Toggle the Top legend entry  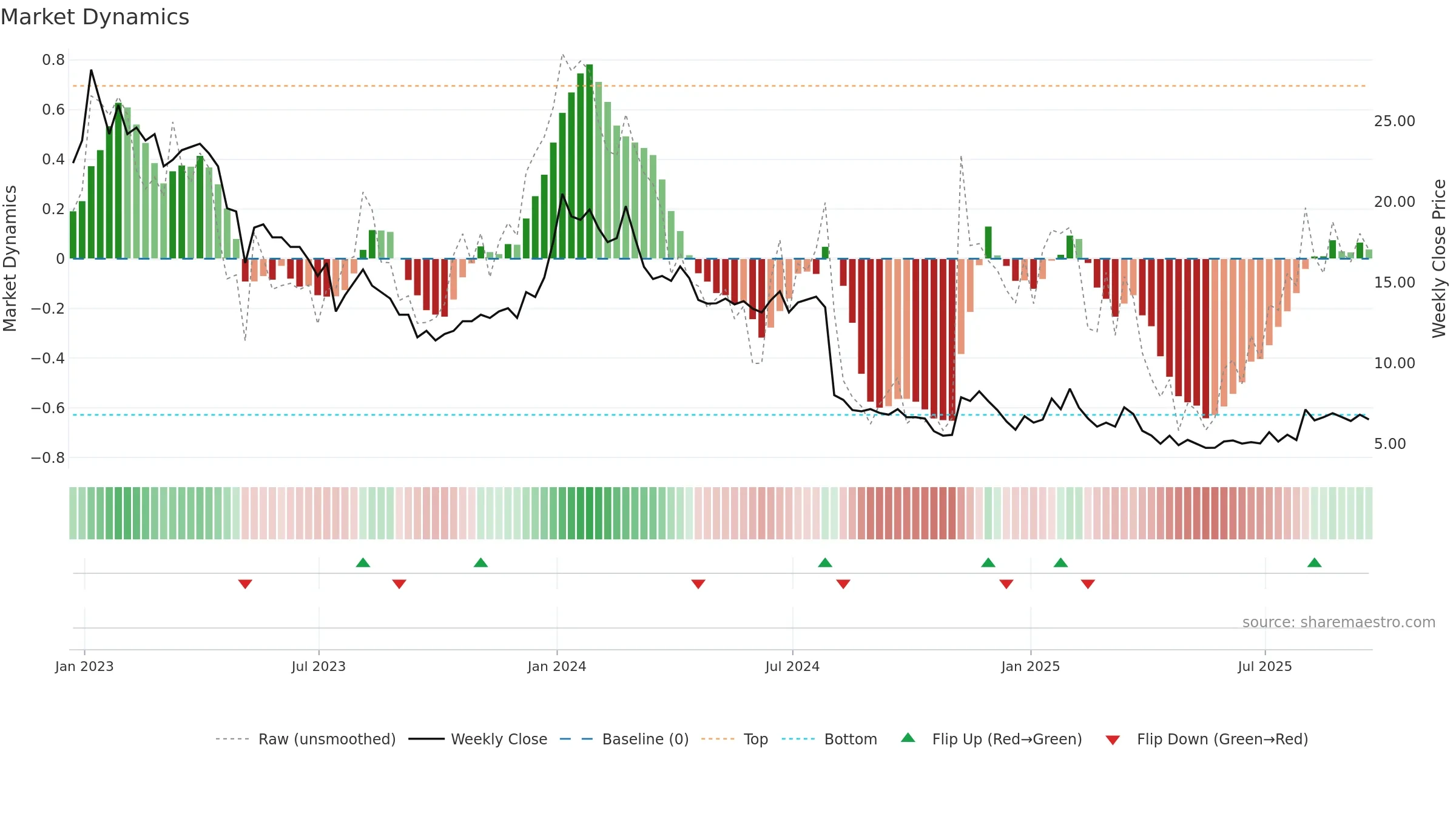(735, 739)
